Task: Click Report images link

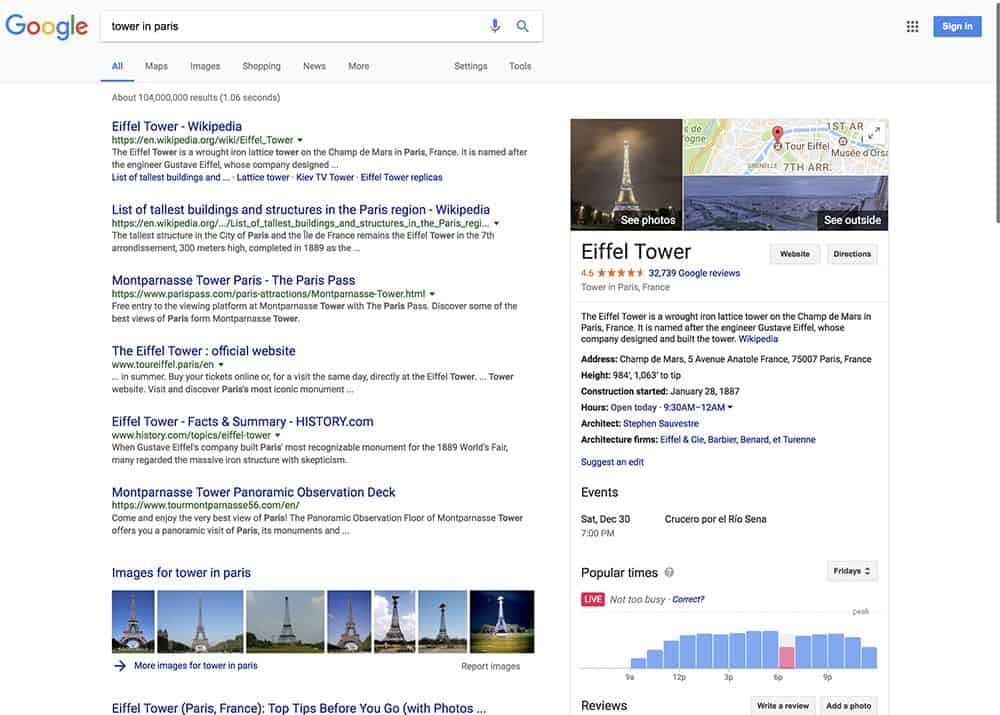Action: point(490,666)
